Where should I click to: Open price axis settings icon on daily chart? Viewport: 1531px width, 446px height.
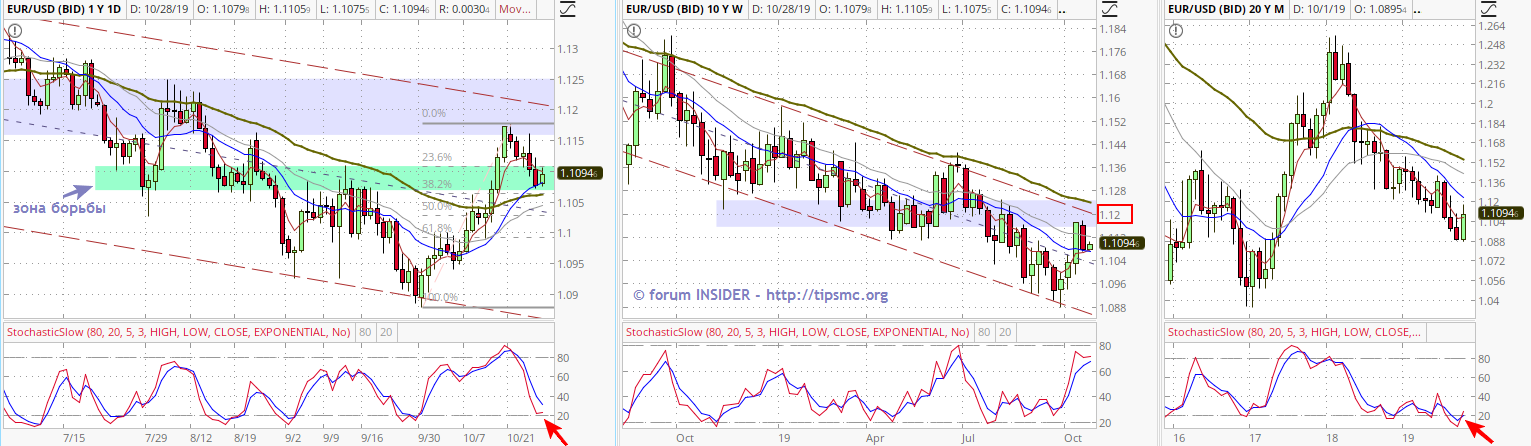pyautogui.click(x=568, y=10)
